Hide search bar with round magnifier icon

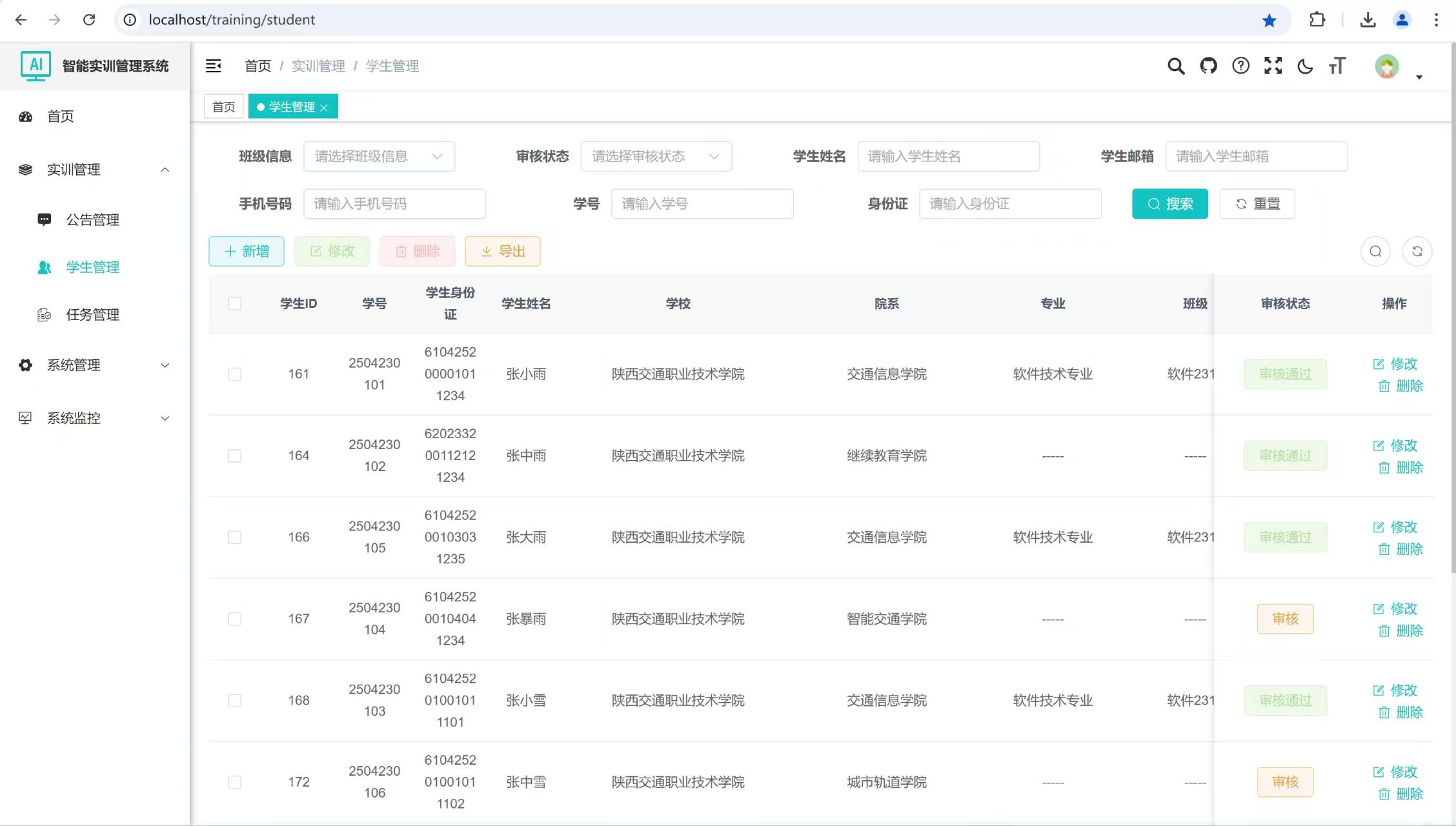tap(1375, 251)
